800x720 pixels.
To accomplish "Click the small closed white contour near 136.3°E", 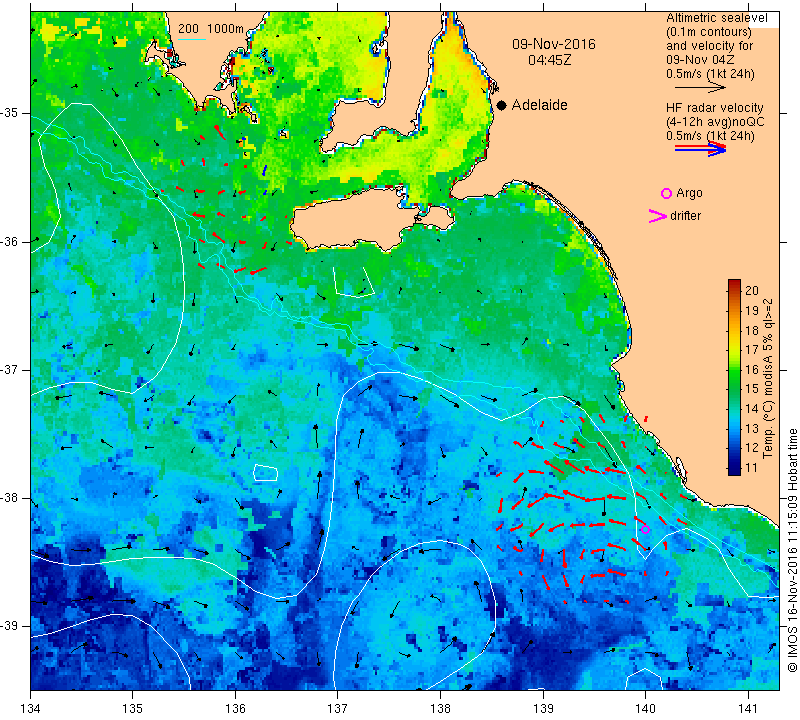I will 265,473.
